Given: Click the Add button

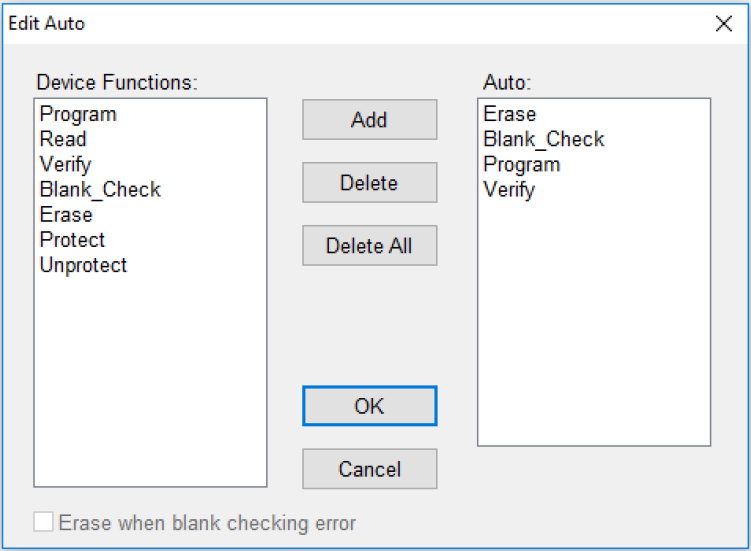Looking at the screenshot, I should tap(369, 120).
